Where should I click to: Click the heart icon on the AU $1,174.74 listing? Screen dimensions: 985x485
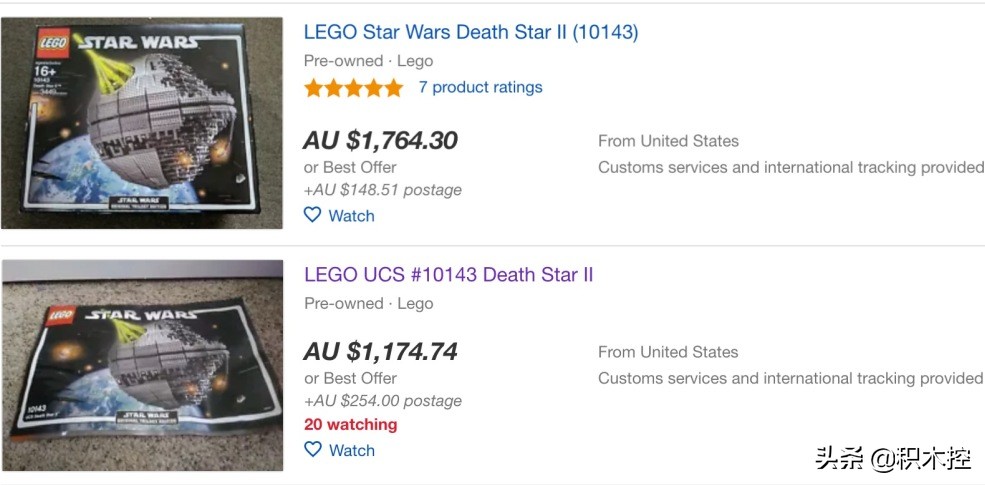[313, 450]
